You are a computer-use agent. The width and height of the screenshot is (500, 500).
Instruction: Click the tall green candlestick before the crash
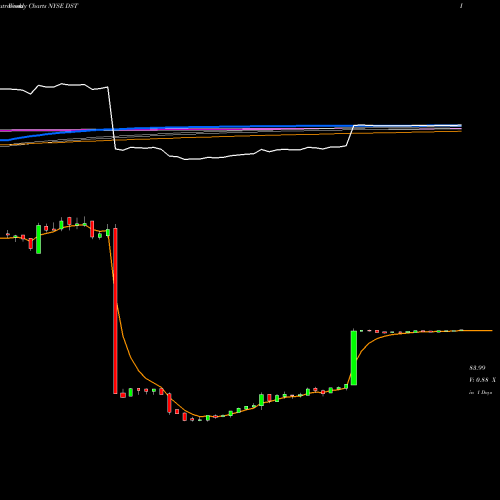click(38, 239)
